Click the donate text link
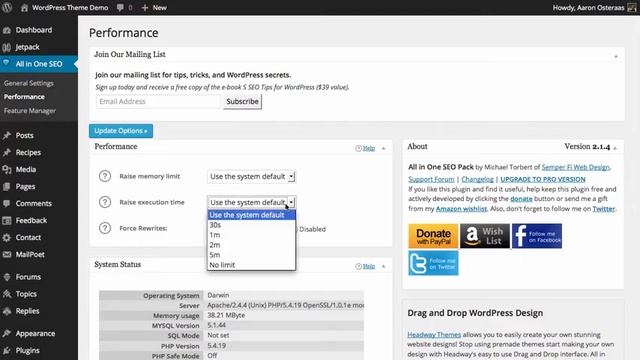 tap(521, 199)
